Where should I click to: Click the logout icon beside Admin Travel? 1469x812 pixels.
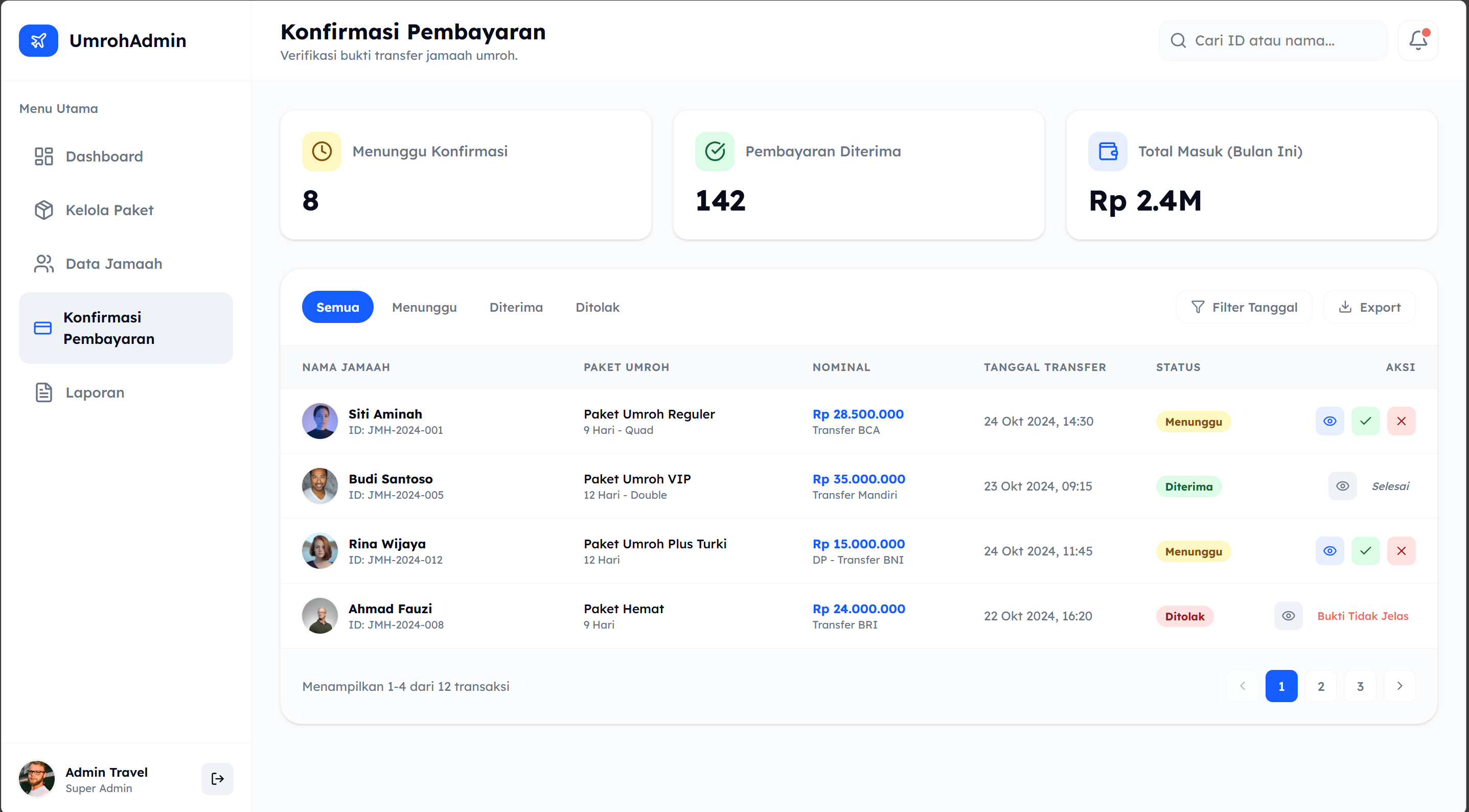pos(217,778)
